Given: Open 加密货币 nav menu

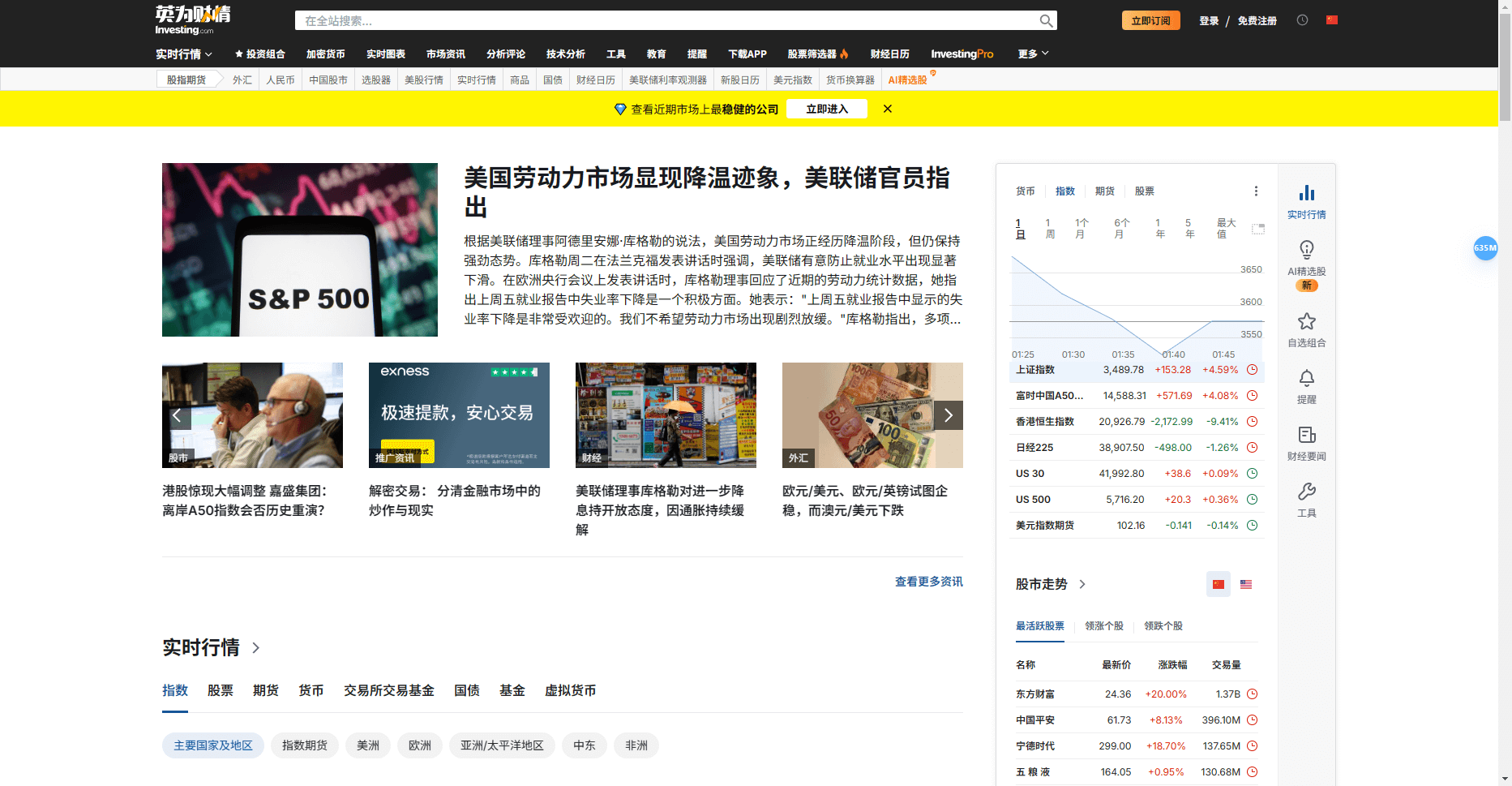Looking at the screenshot, I should 326,54.
